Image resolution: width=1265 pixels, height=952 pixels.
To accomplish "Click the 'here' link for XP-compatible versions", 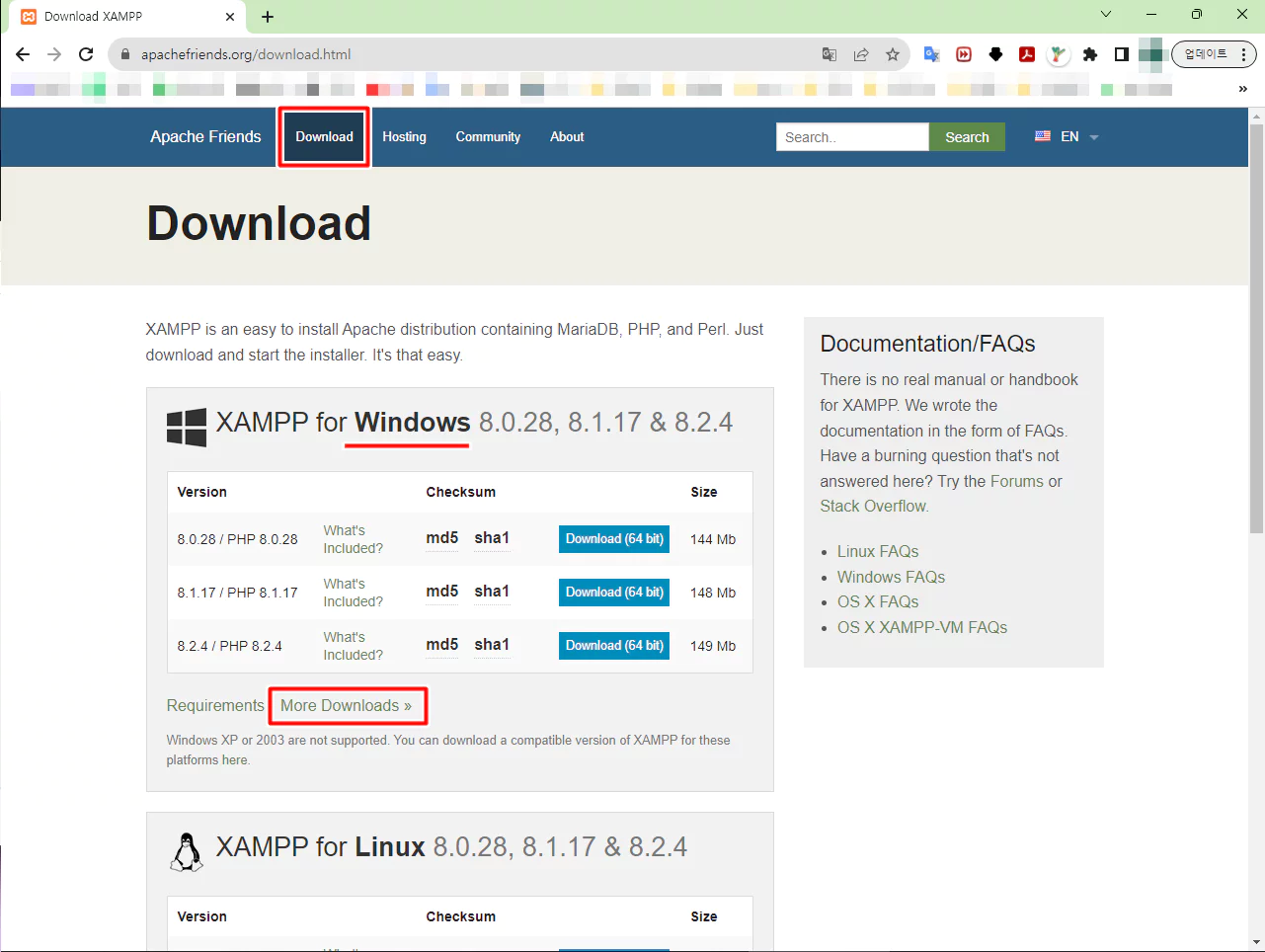I will [x=235, y=760].
